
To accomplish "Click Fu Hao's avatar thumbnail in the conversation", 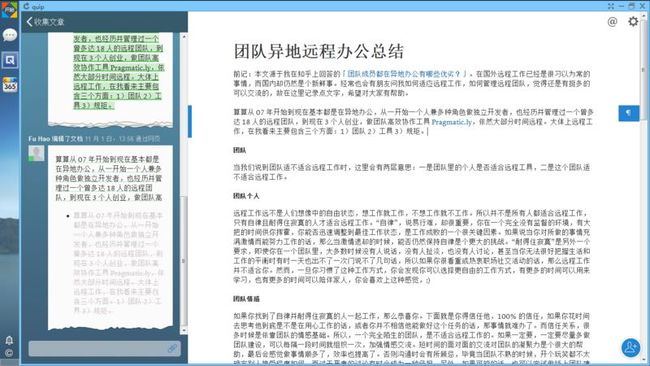I will [36, 153].
